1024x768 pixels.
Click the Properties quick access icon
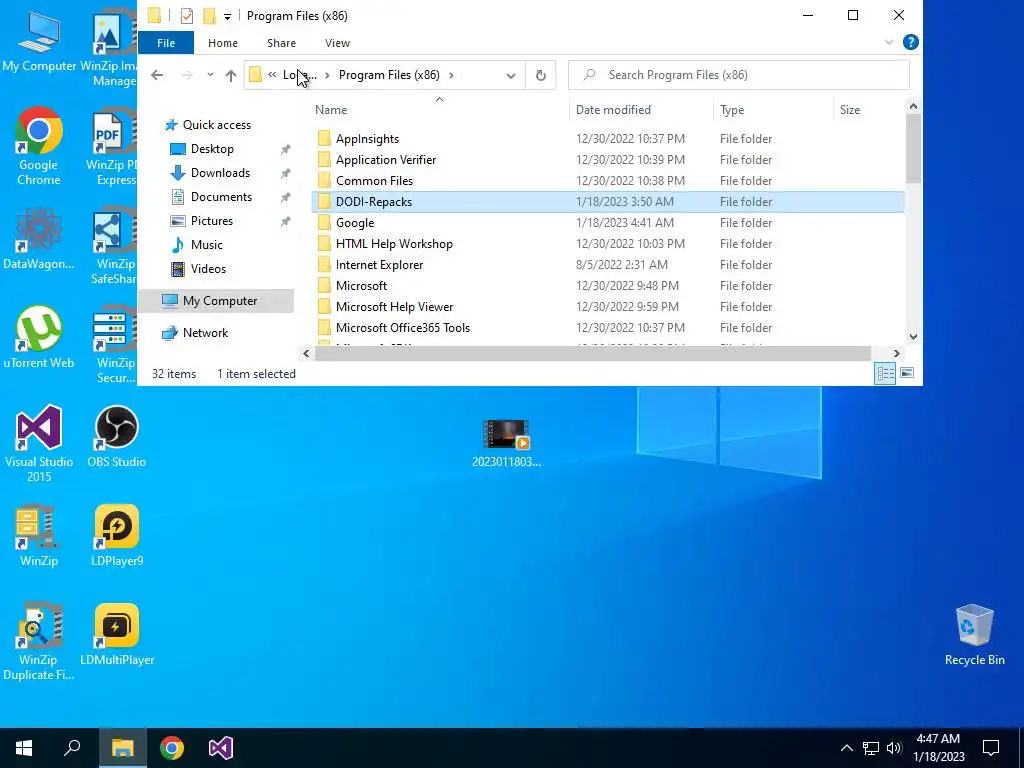pos(187,16)
